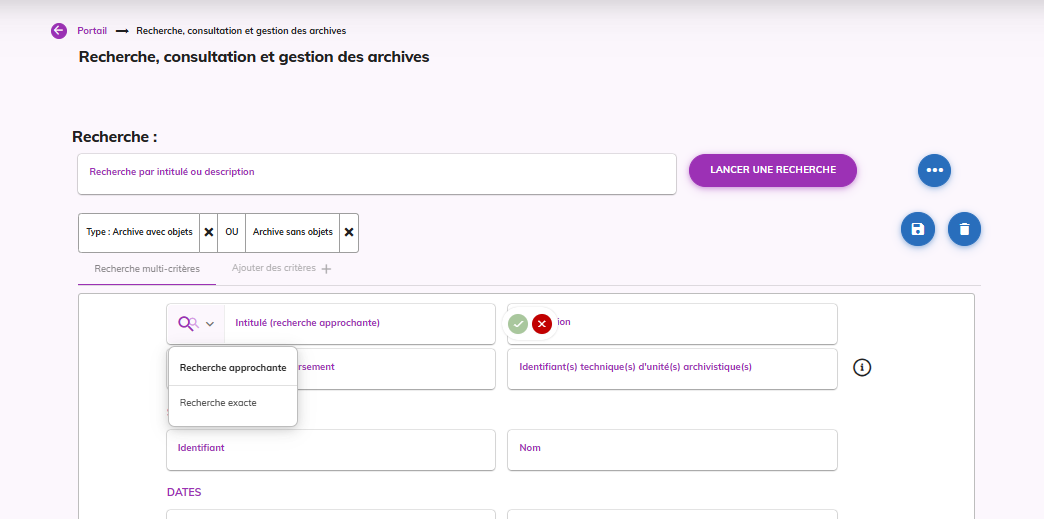Open the three-dots more options button

tap(934, 170)
